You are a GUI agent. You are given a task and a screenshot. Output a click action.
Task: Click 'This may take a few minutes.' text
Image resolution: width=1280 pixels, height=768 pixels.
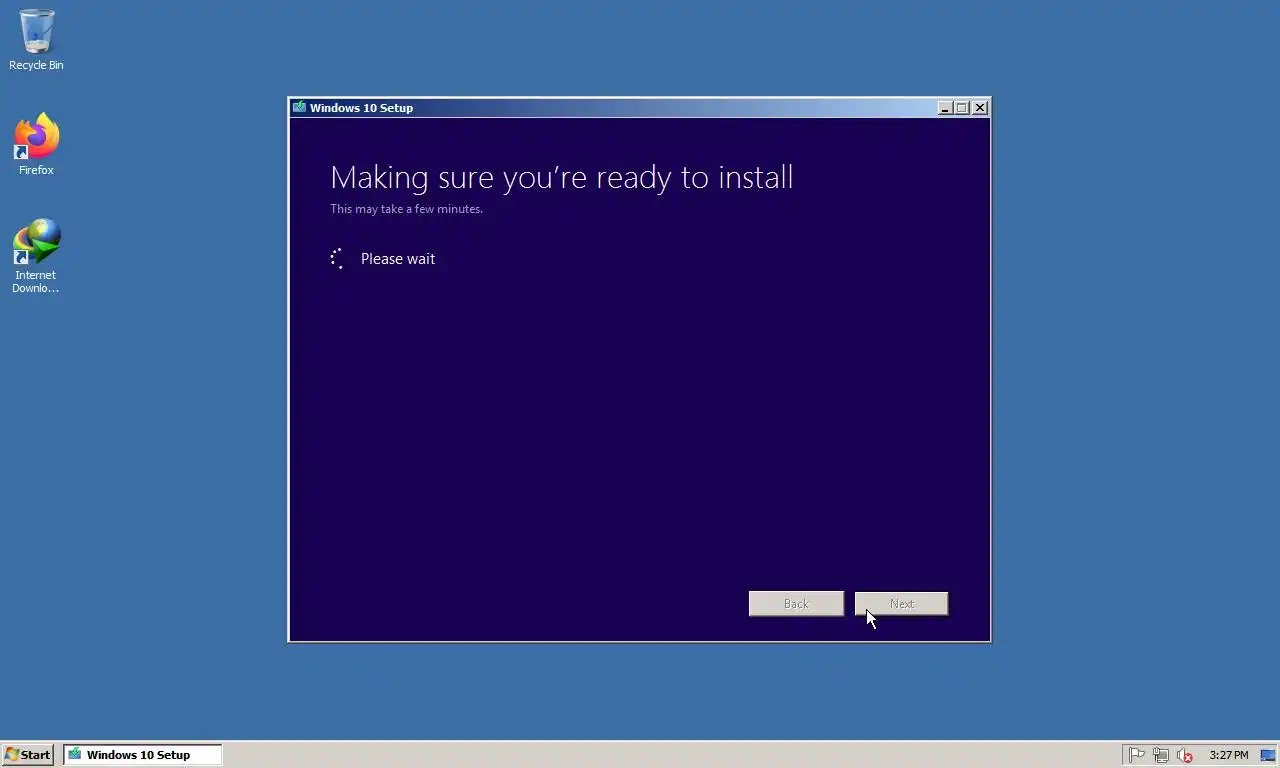[x=406, y=209]
